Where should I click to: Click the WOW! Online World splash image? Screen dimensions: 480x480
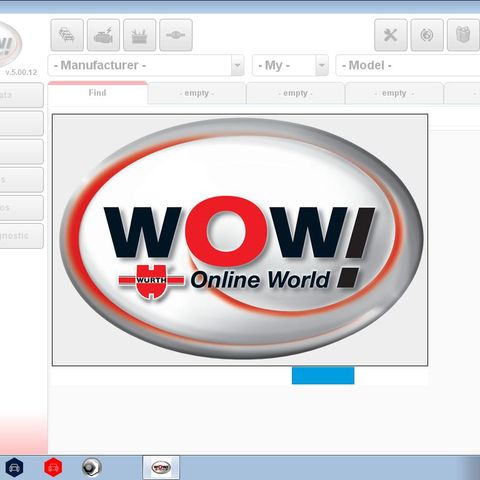point(240,240)
